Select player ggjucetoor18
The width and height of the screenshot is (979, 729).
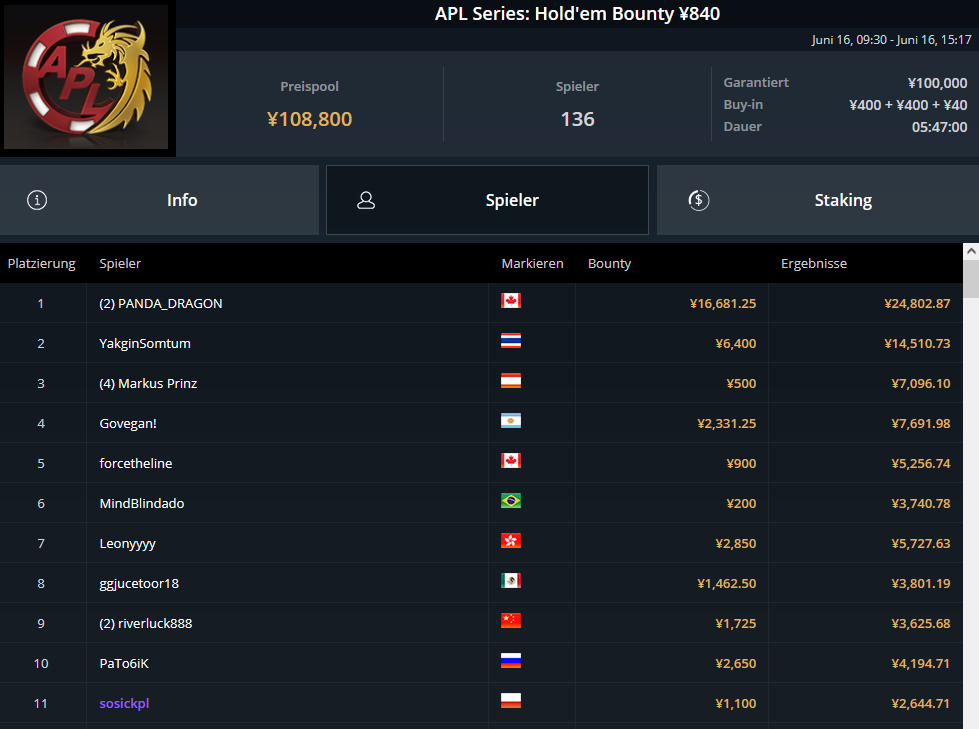pos(139,584)
